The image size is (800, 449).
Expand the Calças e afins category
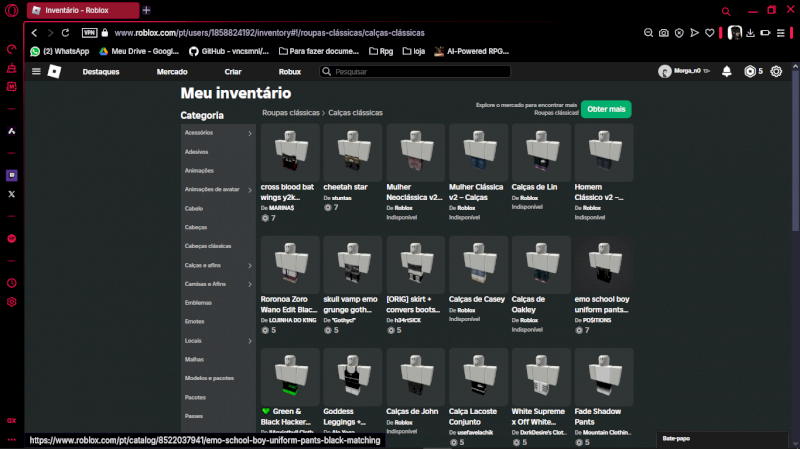[x=250, y=265]
